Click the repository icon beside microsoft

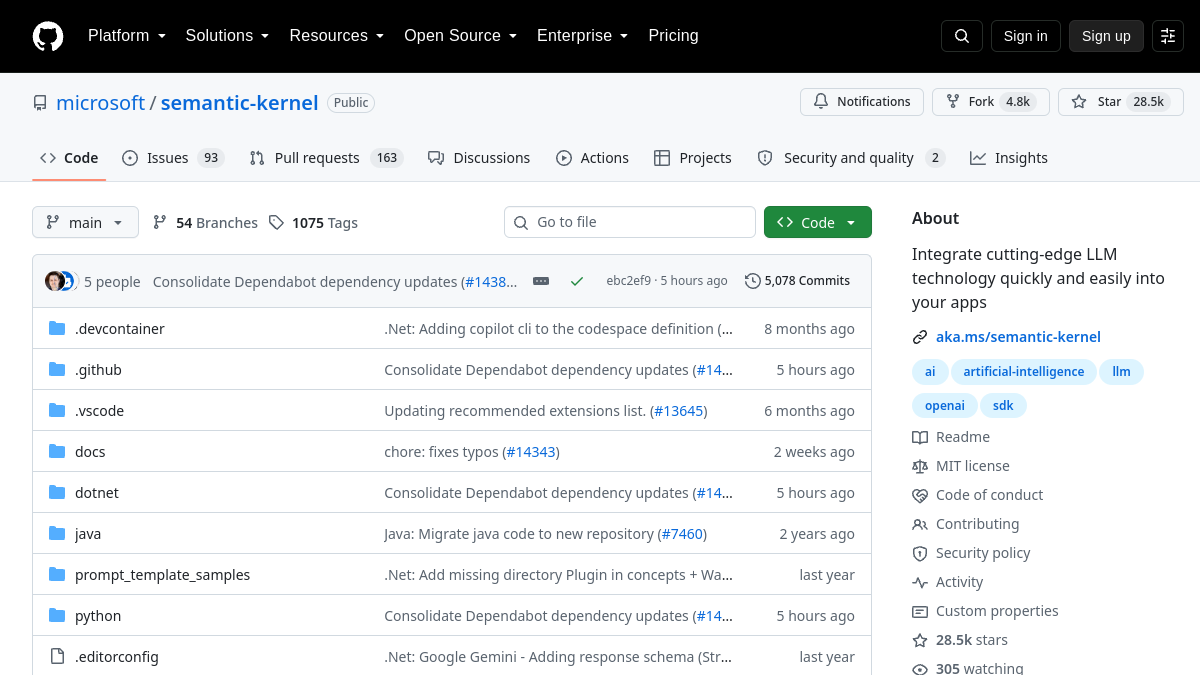[x=40, y=103]
